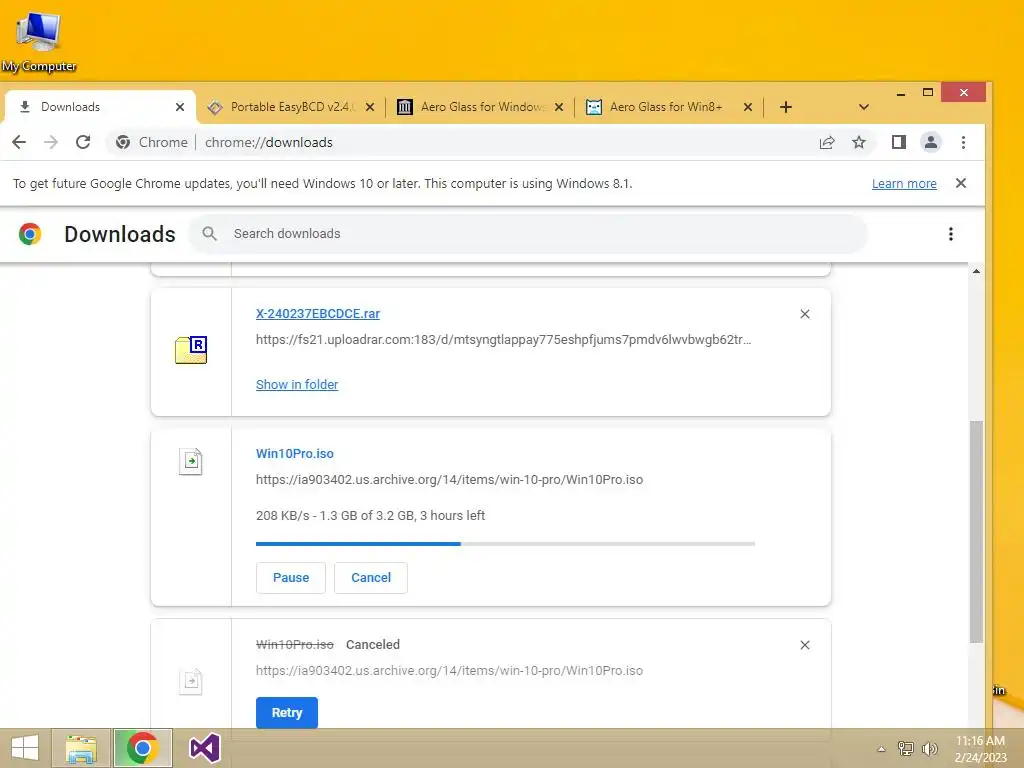Remove X-240237EBCDCE.rar from the list
This screenshot has width=1024, height=768.
pos(805,314)
